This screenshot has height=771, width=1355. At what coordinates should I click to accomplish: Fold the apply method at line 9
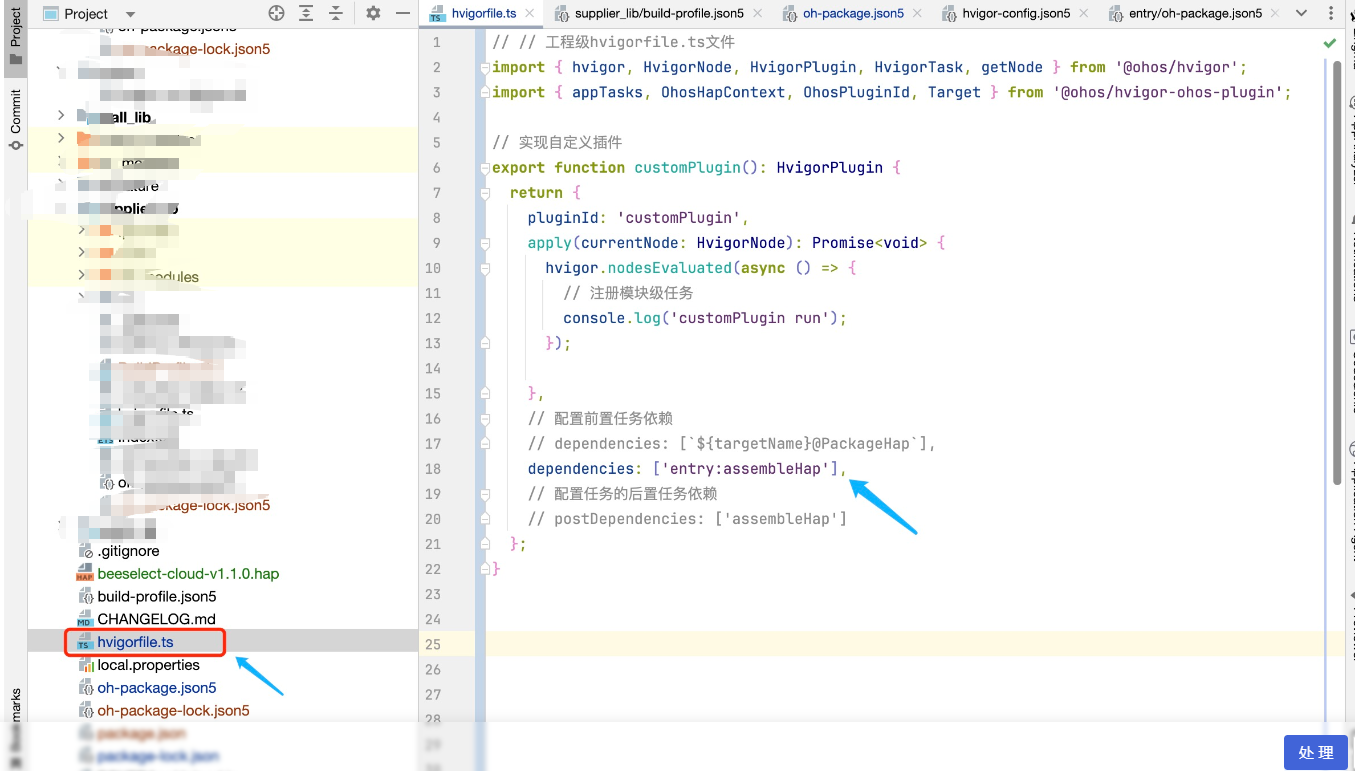click(485, 243)
